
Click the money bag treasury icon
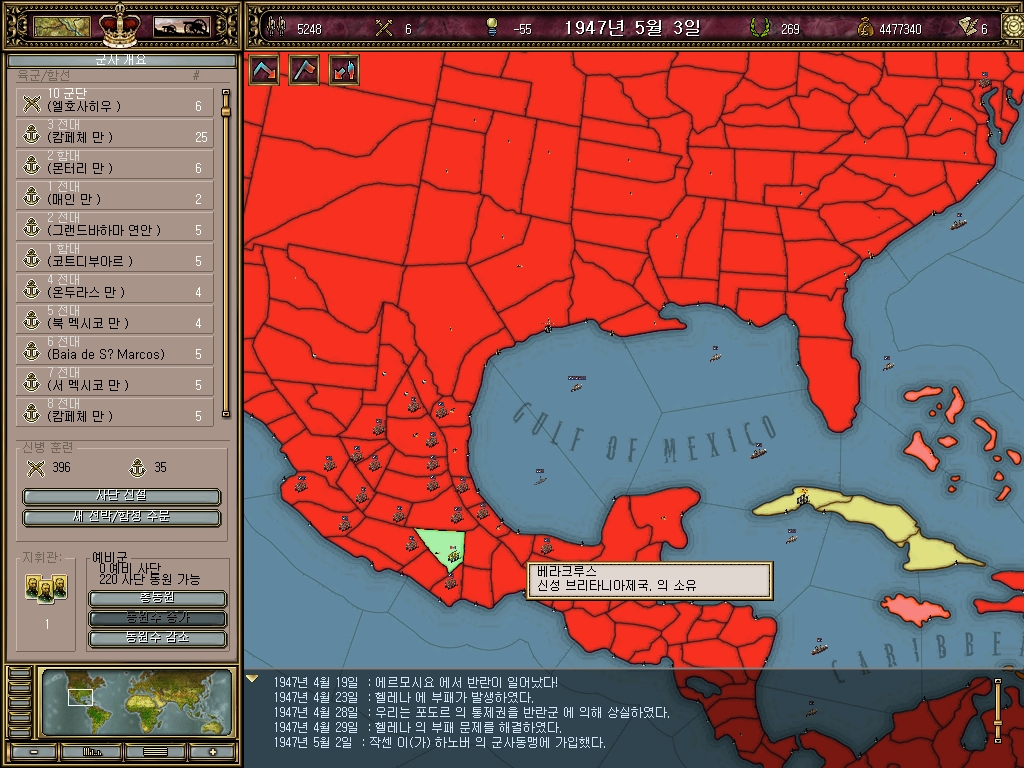coord(865,27)
